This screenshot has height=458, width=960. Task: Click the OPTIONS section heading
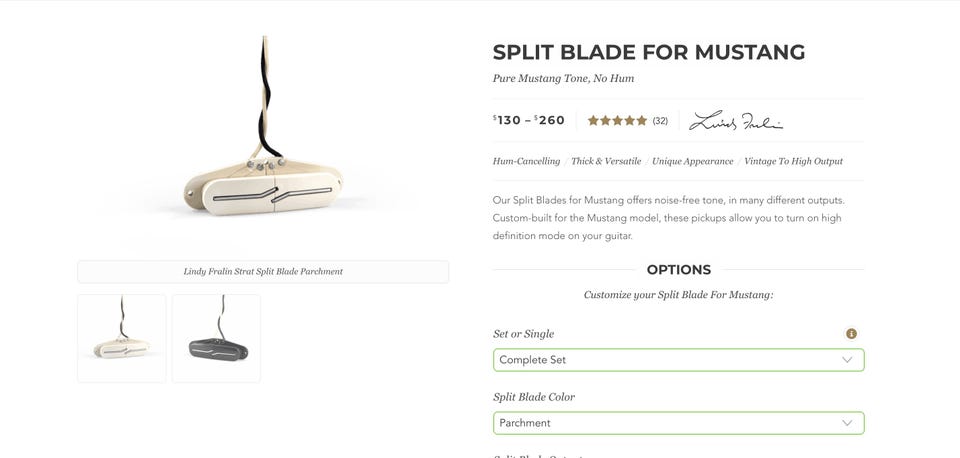pos(678,270)
